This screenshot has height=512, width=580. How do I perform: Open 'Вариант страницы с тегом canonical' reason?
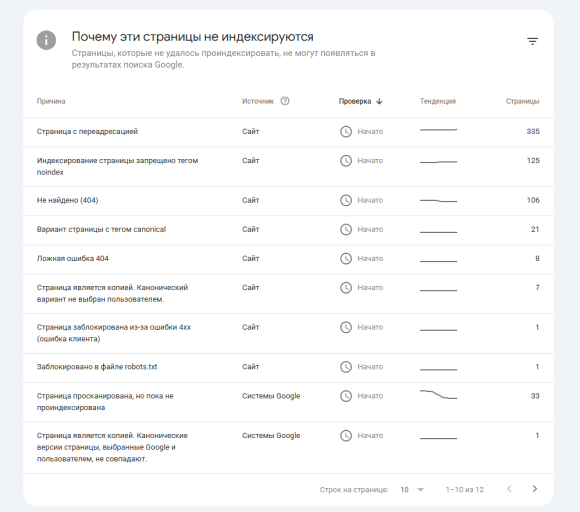[289, 229]
